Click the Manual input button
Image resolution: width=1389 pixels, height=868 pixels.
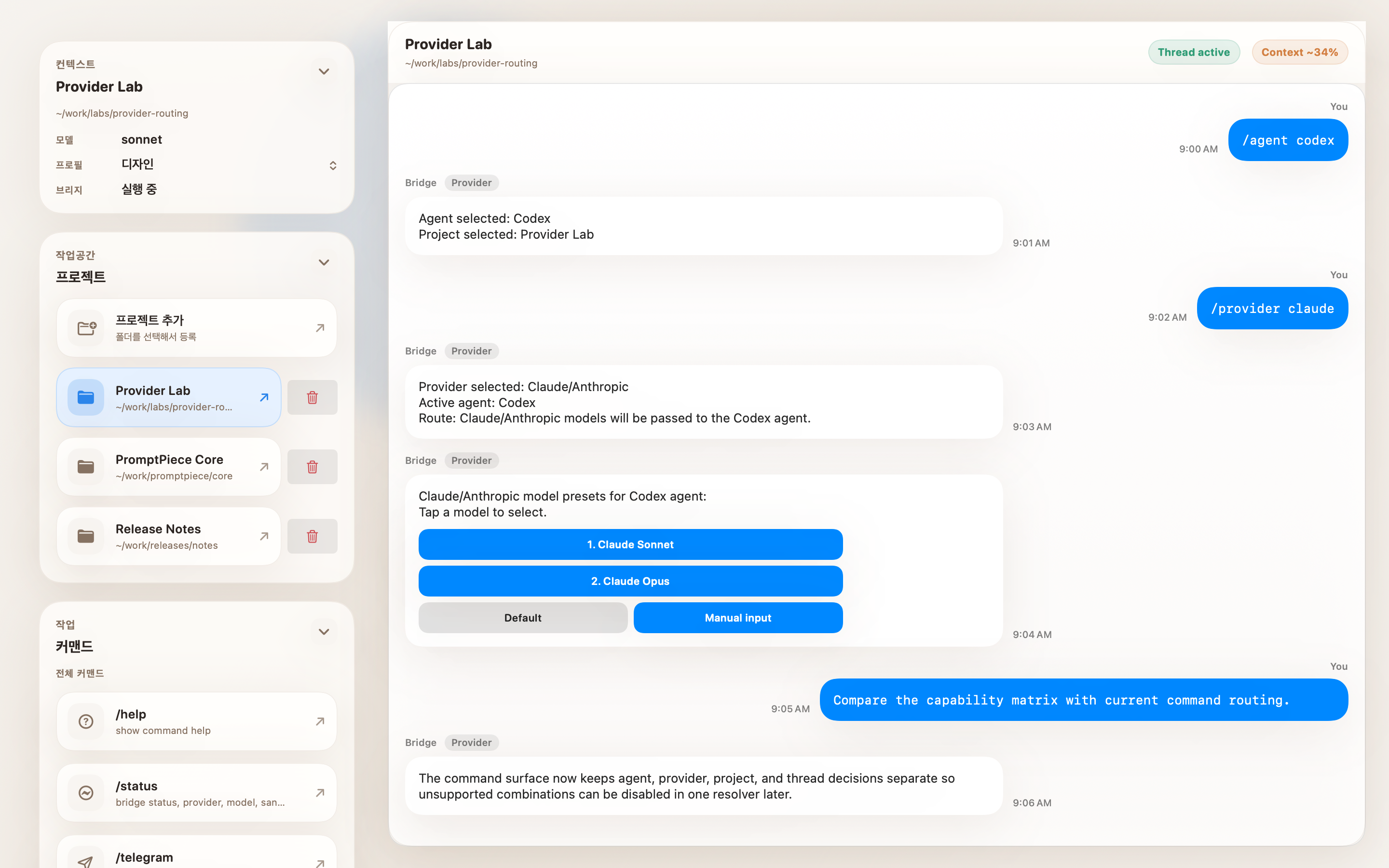(x=738, y=618)
